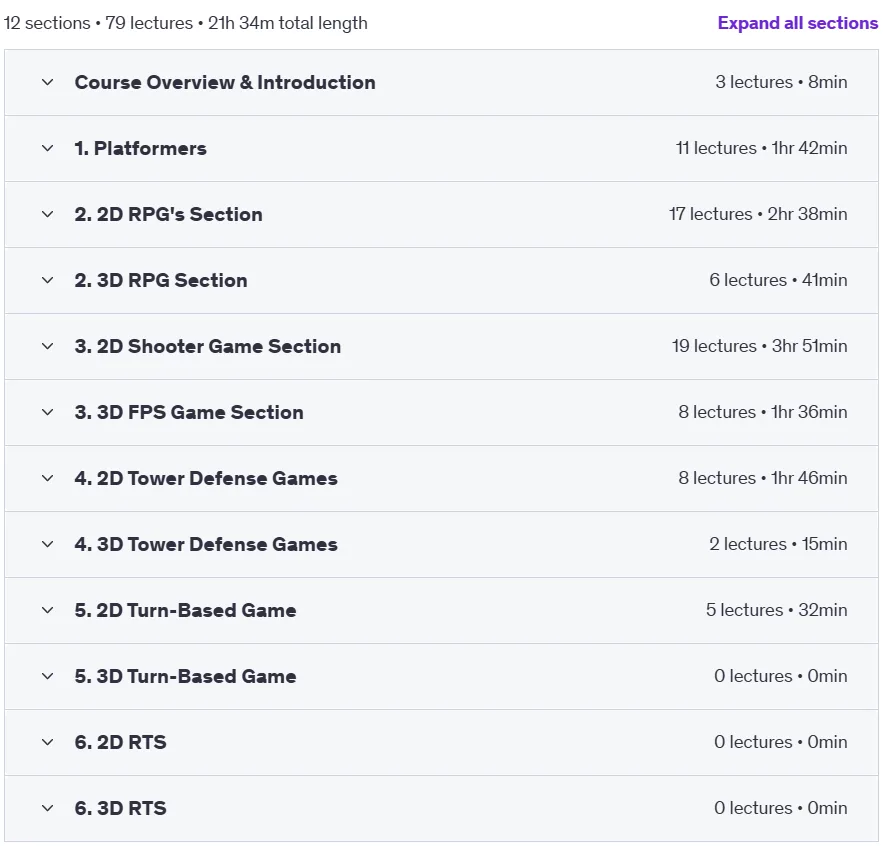Open the 2. 2D RPG's Section chevron
Image resolution: width=883 pixels, height=846 pixels.
point(48,214)
